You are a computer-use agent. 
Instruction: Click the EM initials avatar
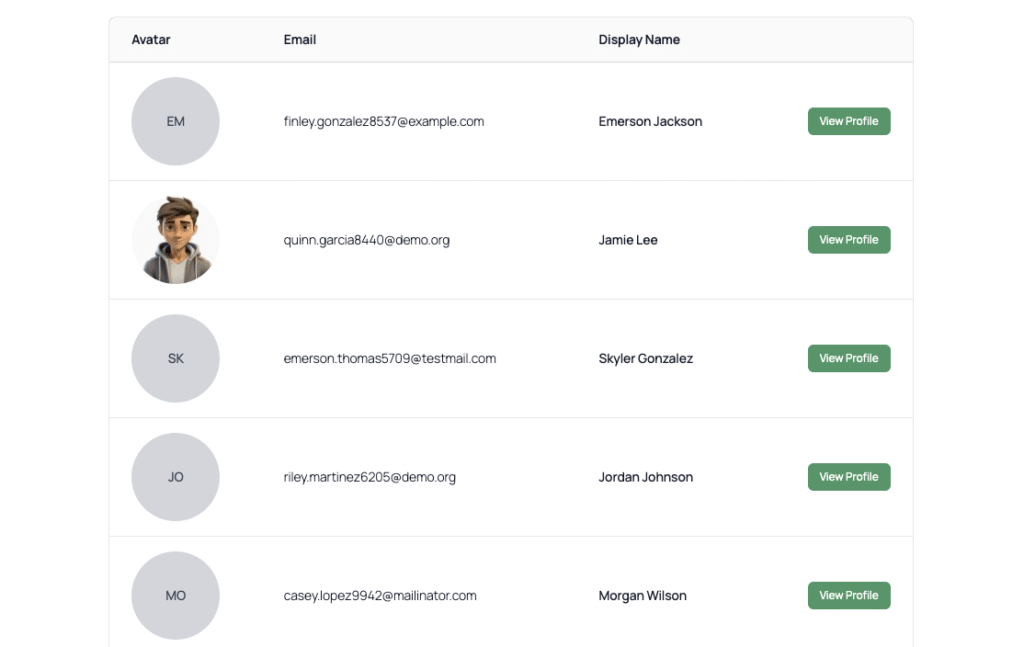click(x=175, y=121)
